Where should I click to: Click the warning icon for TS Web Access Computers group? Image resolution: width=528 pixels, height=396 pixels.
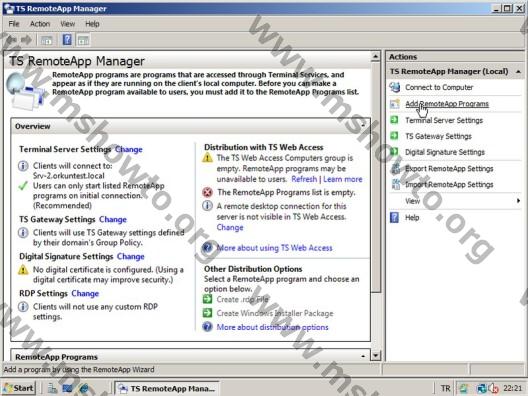click(207, 158)
